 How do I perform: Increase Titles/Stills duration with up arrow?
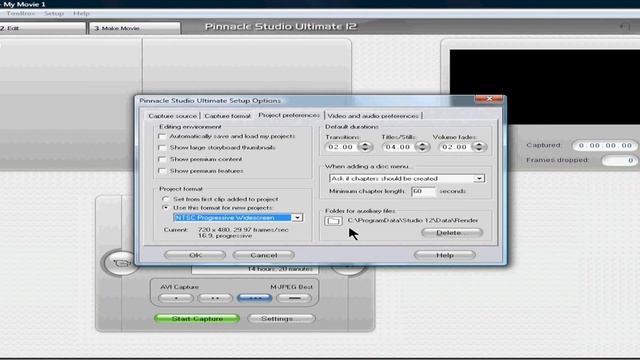pos(422,144)
